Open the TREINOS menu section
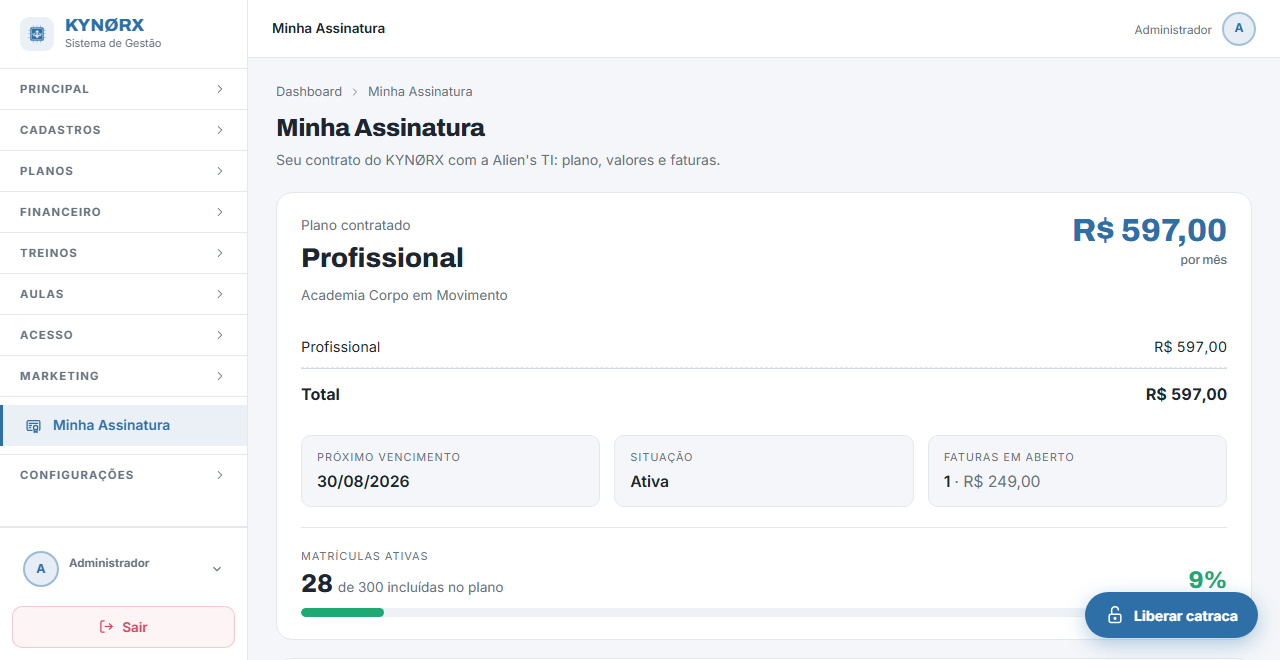The width and height of the screenshot is (1280, 660). [x=123, y=253]
